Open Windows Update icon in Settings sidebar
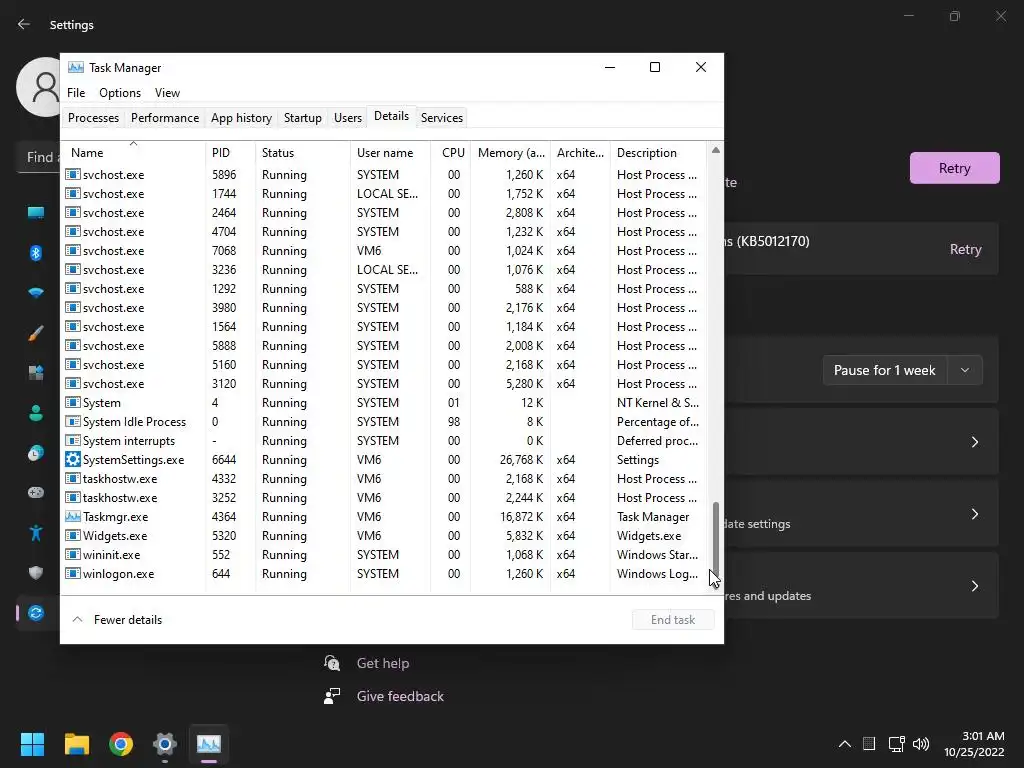 tap(36, 613)
